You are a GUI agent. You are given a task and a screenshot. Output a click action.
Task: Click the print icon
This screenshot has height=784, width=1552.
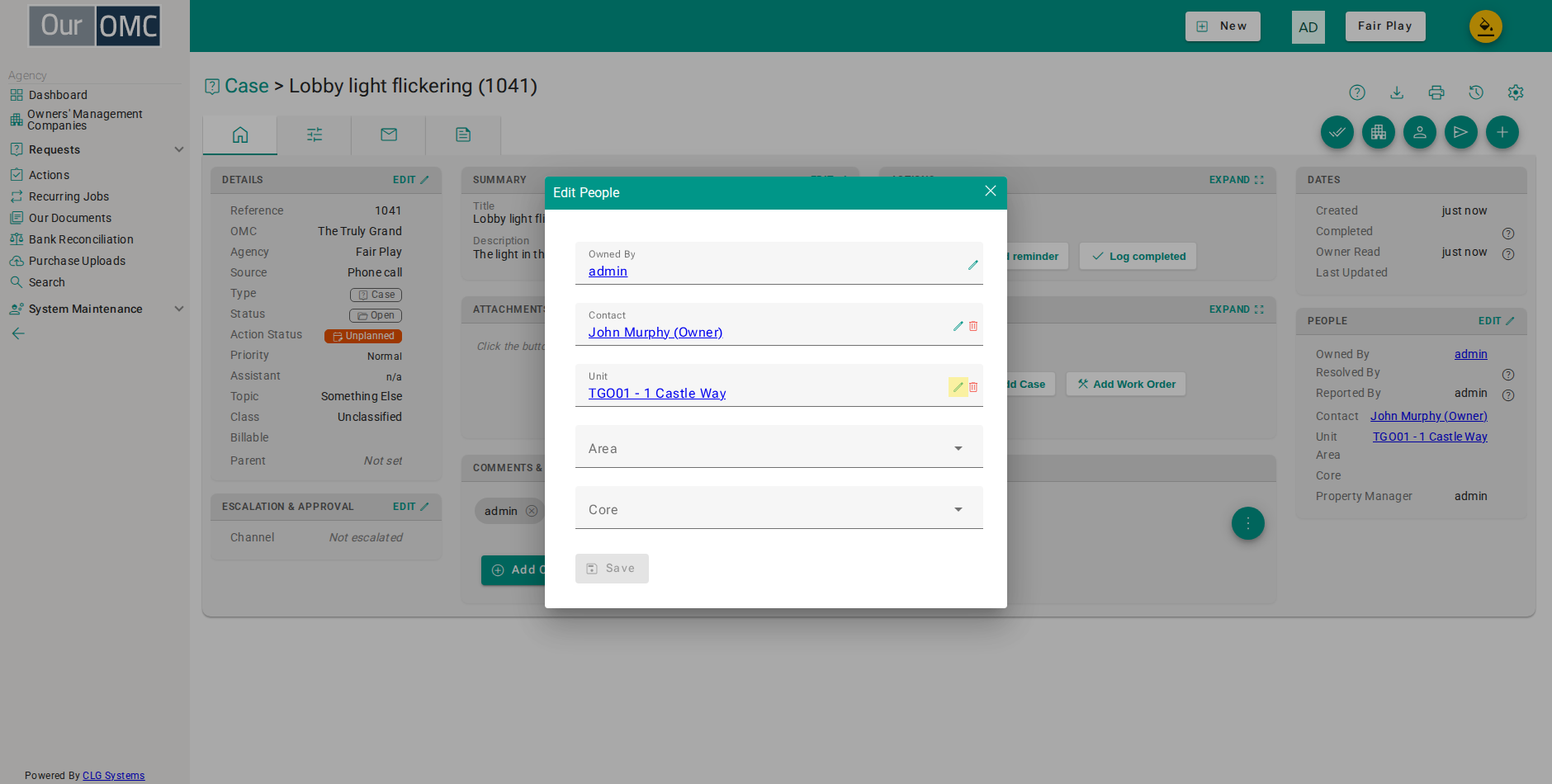pyautogui.click(x=1436, y=92)
